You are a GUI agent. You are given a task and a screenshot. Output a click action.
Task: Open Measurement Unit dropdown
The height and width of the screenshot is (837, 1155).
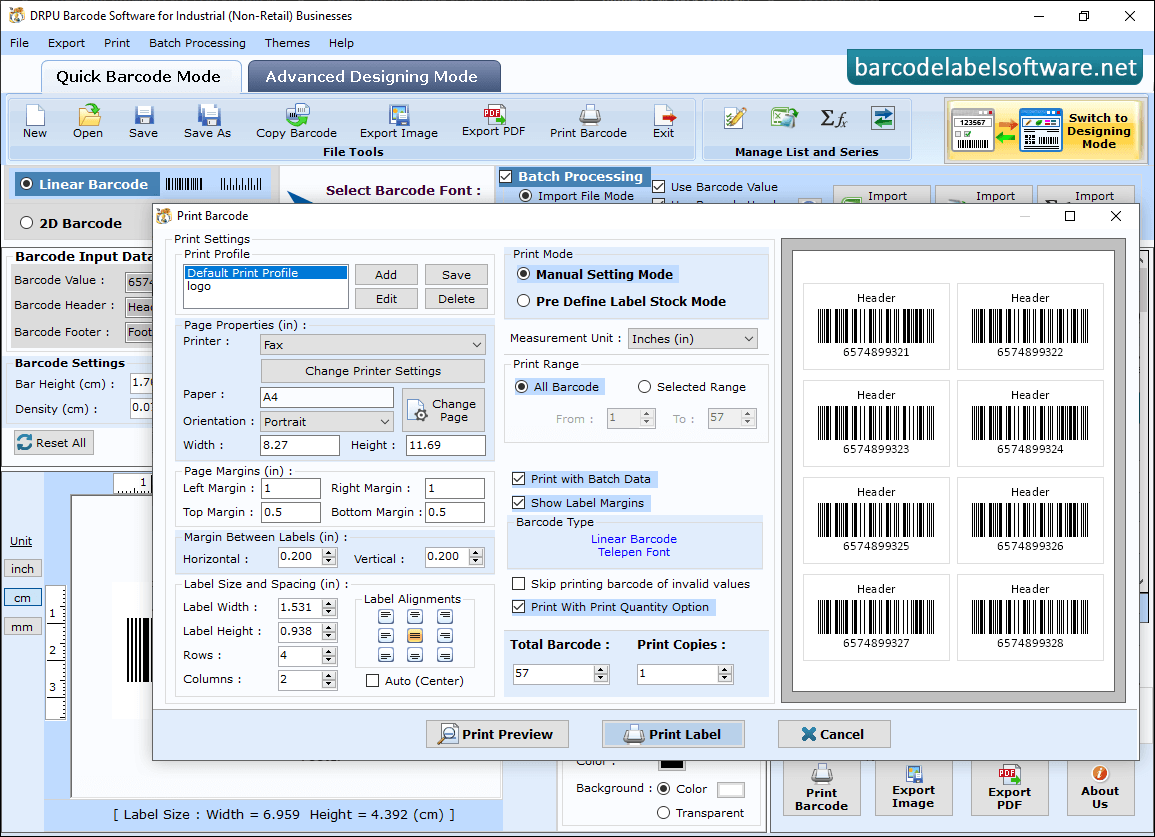pyautogui.click(x=692, y=339)
